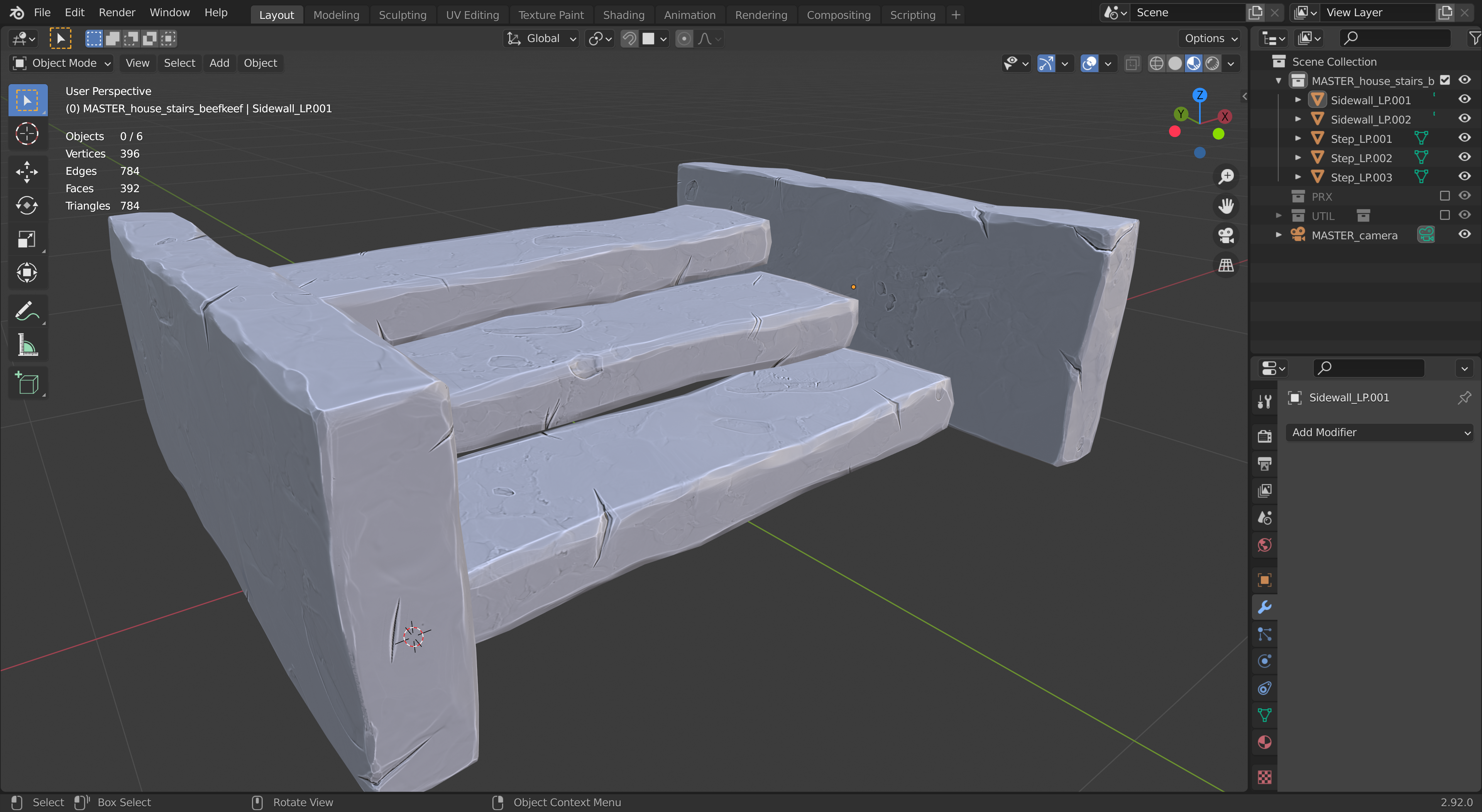Select the Rotate tool
This screenshot has width=1482, height=812.
[x=27, y=205]
